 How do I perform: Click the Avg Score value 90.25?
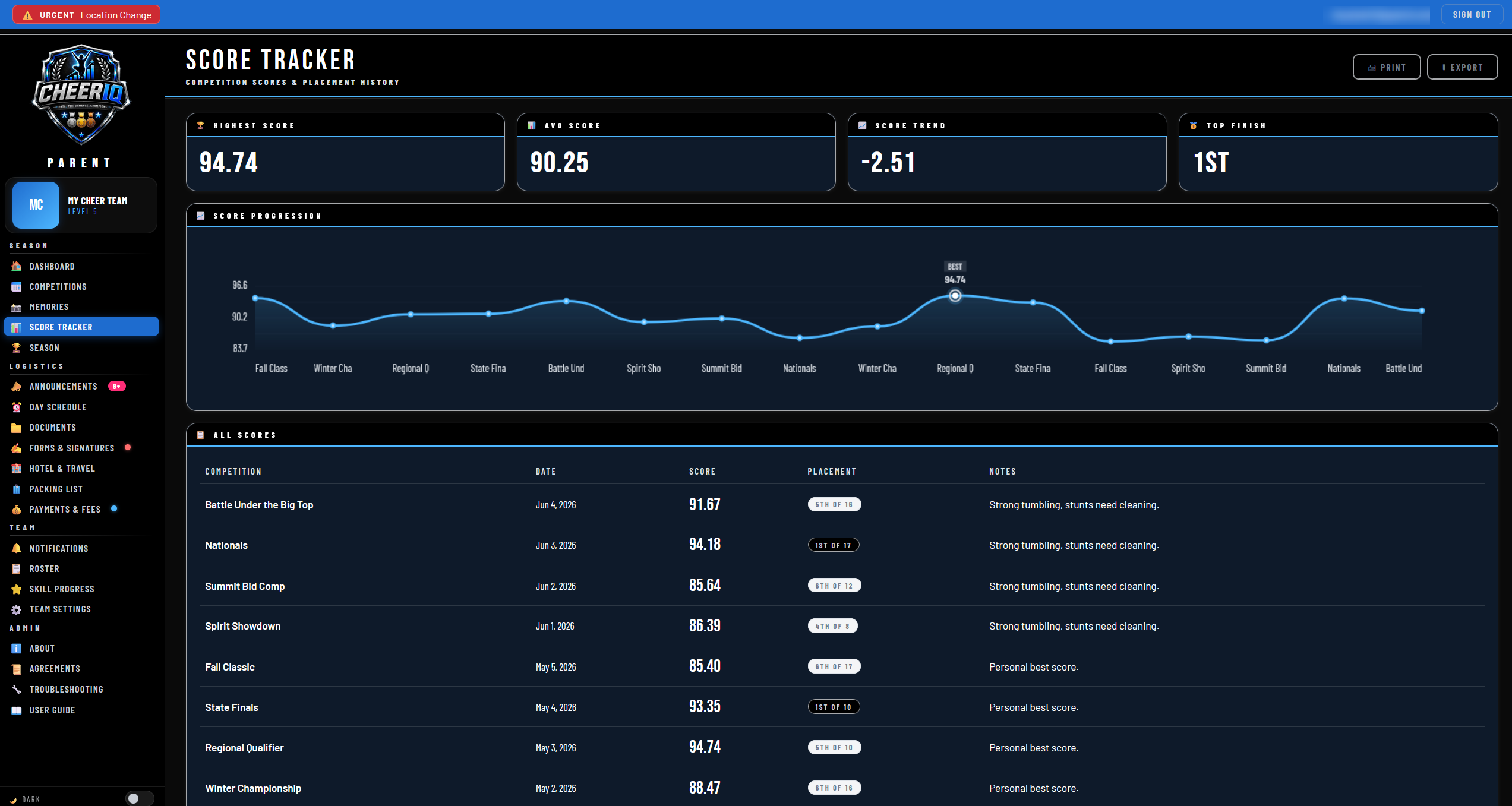559,163
